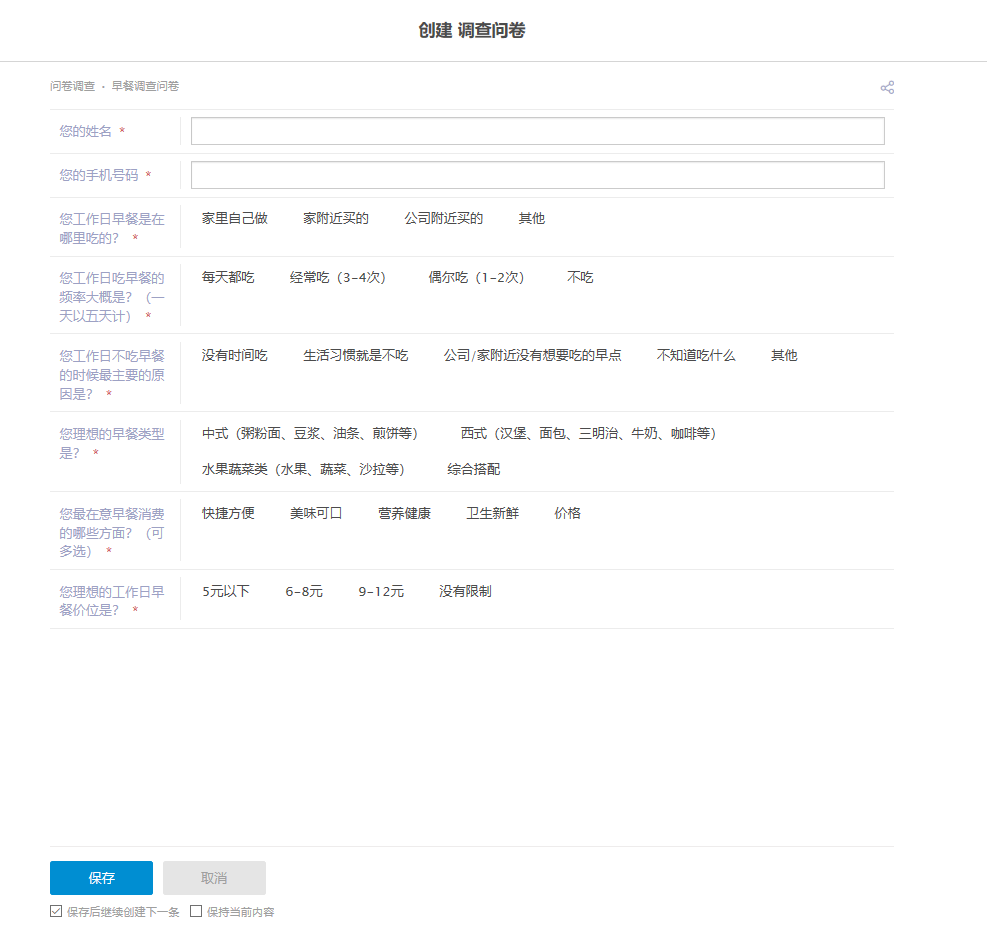Choose 中式（粥粉面、豆浆、油条、煎饼等）breakfast type
This screenshot has height=927, width=987.
click(x=310, y=434)
